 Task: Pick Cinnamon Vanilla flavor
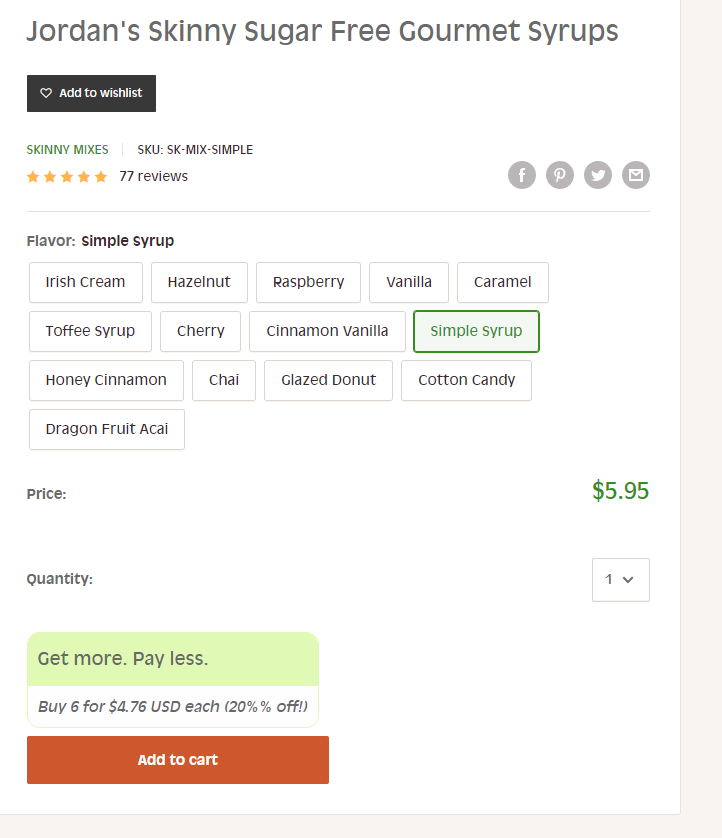(327, 331)
